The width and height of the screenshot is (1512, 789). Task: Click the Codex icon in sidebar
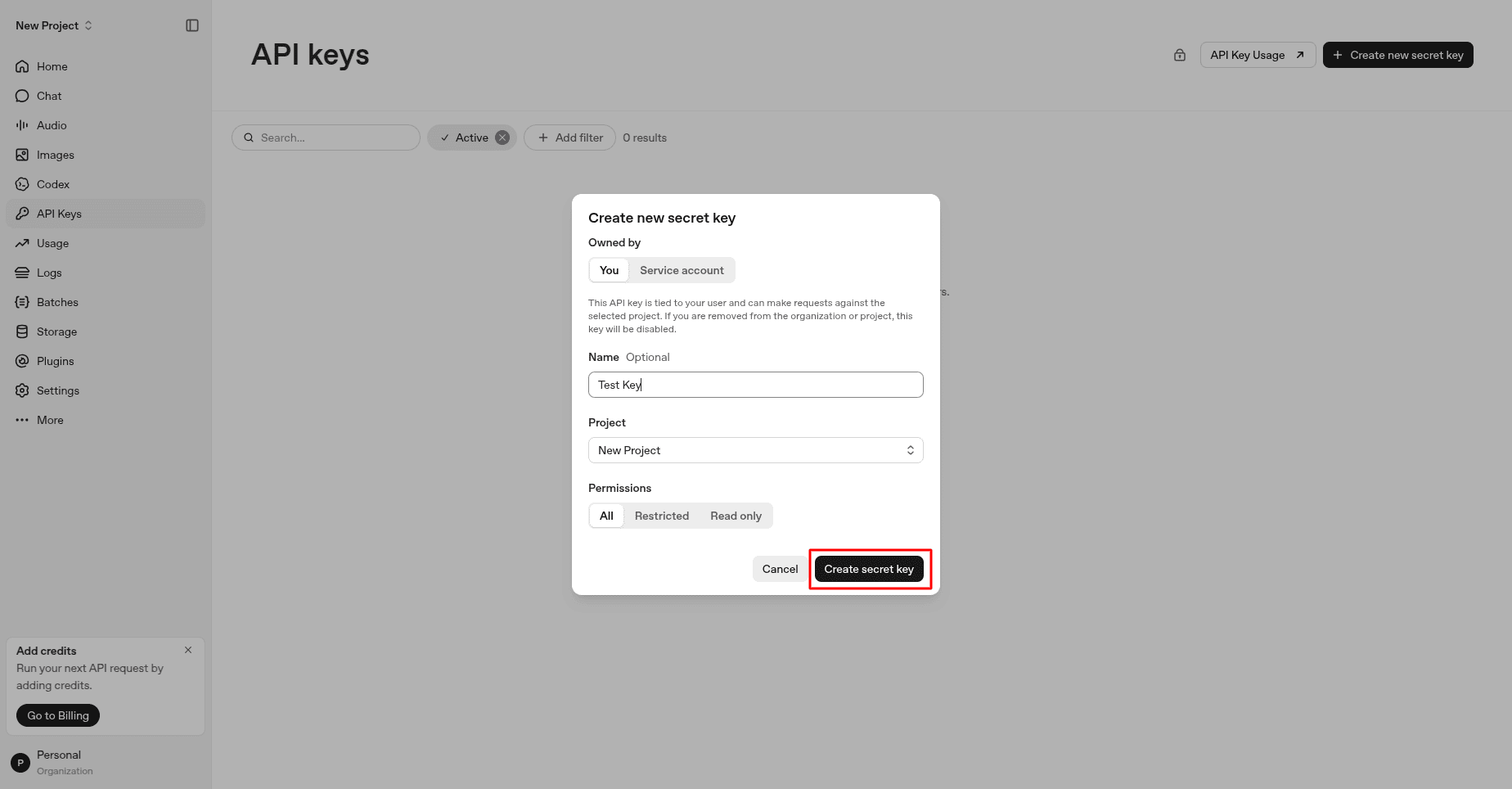tap(22, 184)
